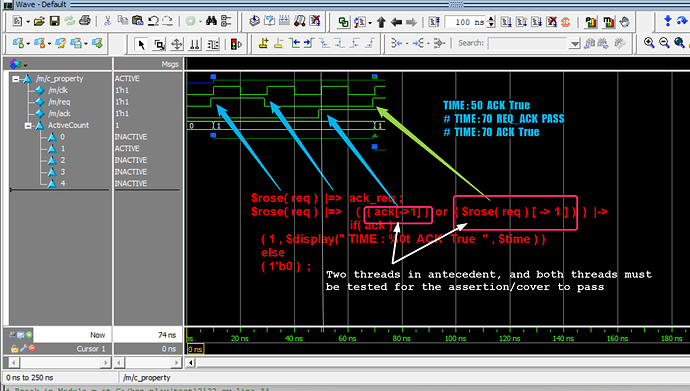Collapse the /m/c_property tree node

(16, 79)
